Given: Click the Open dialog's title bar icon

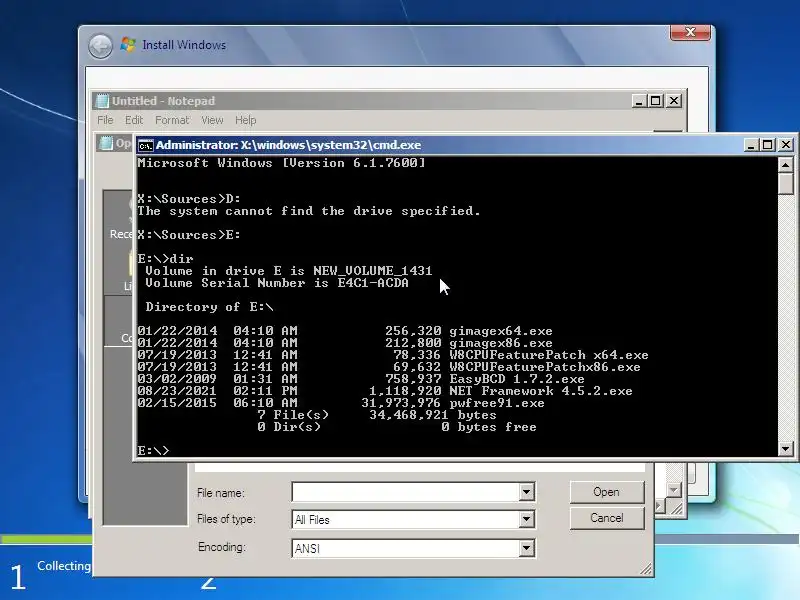Looking at the screenshot, I should 106,143.
